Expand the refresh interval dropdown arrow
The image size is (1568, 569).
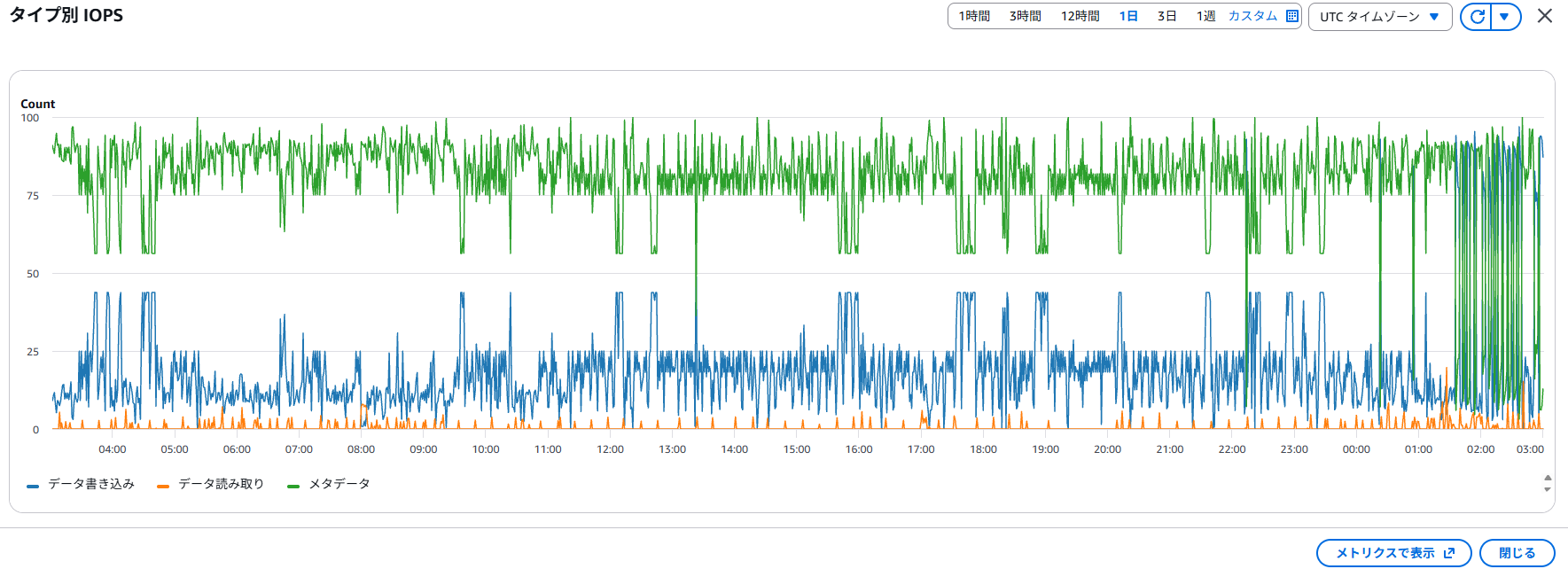coord(1505,17)
